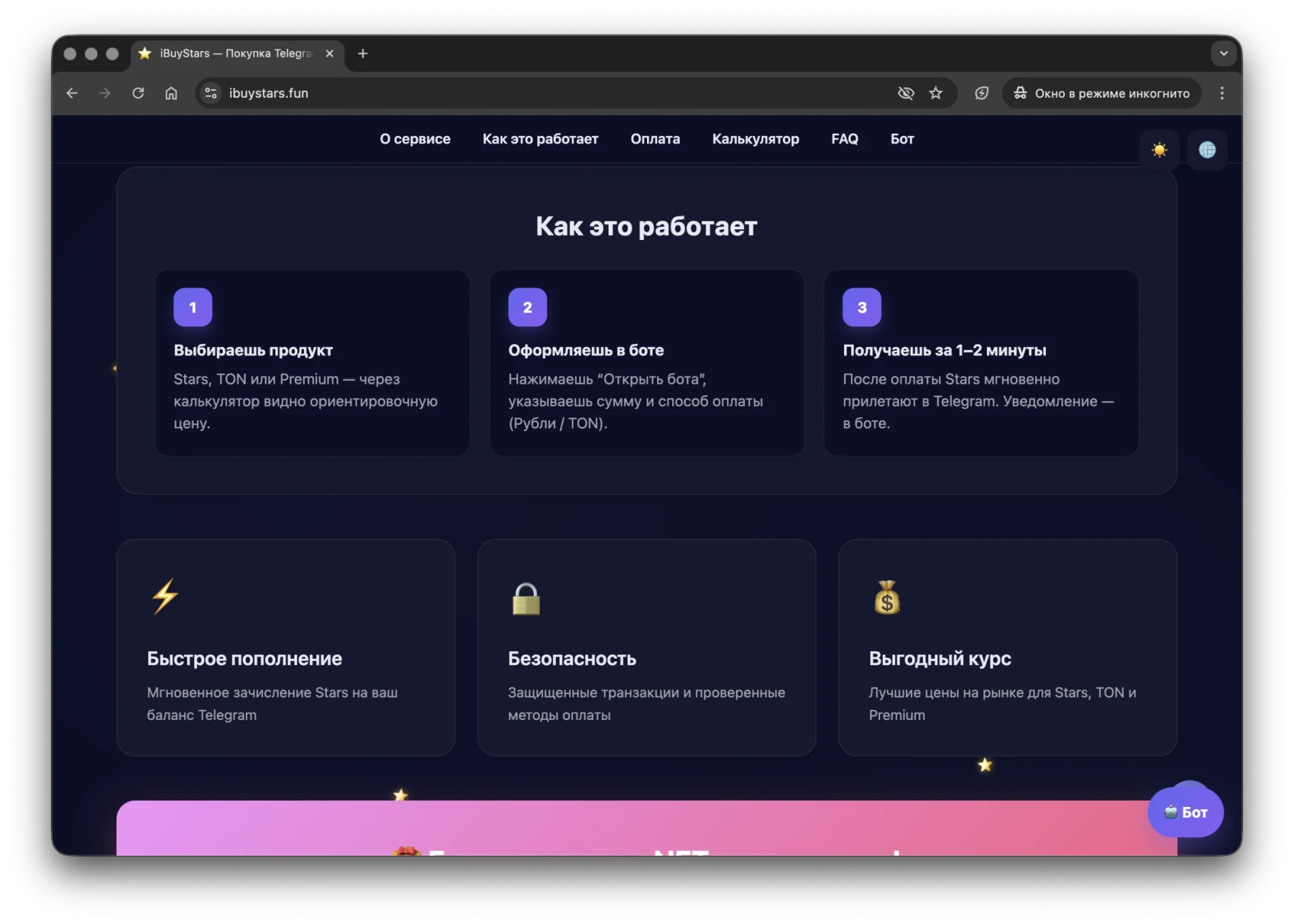Image resolution: width=1294 pixels, height=924 pixels.
Task: Expand the tab search chevron at top right
Action: tap(1224, 54)
